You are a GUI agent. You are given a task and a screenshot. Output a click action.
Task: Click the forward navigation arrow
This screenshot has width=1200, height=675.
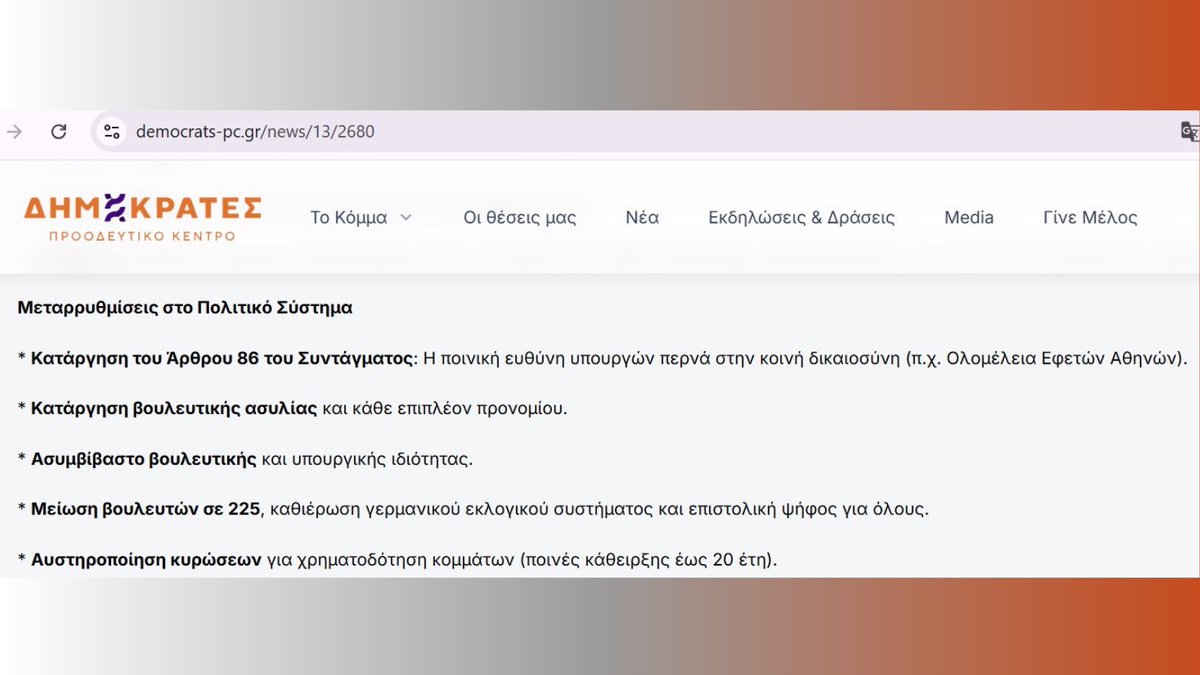click(x=12, y=131)
